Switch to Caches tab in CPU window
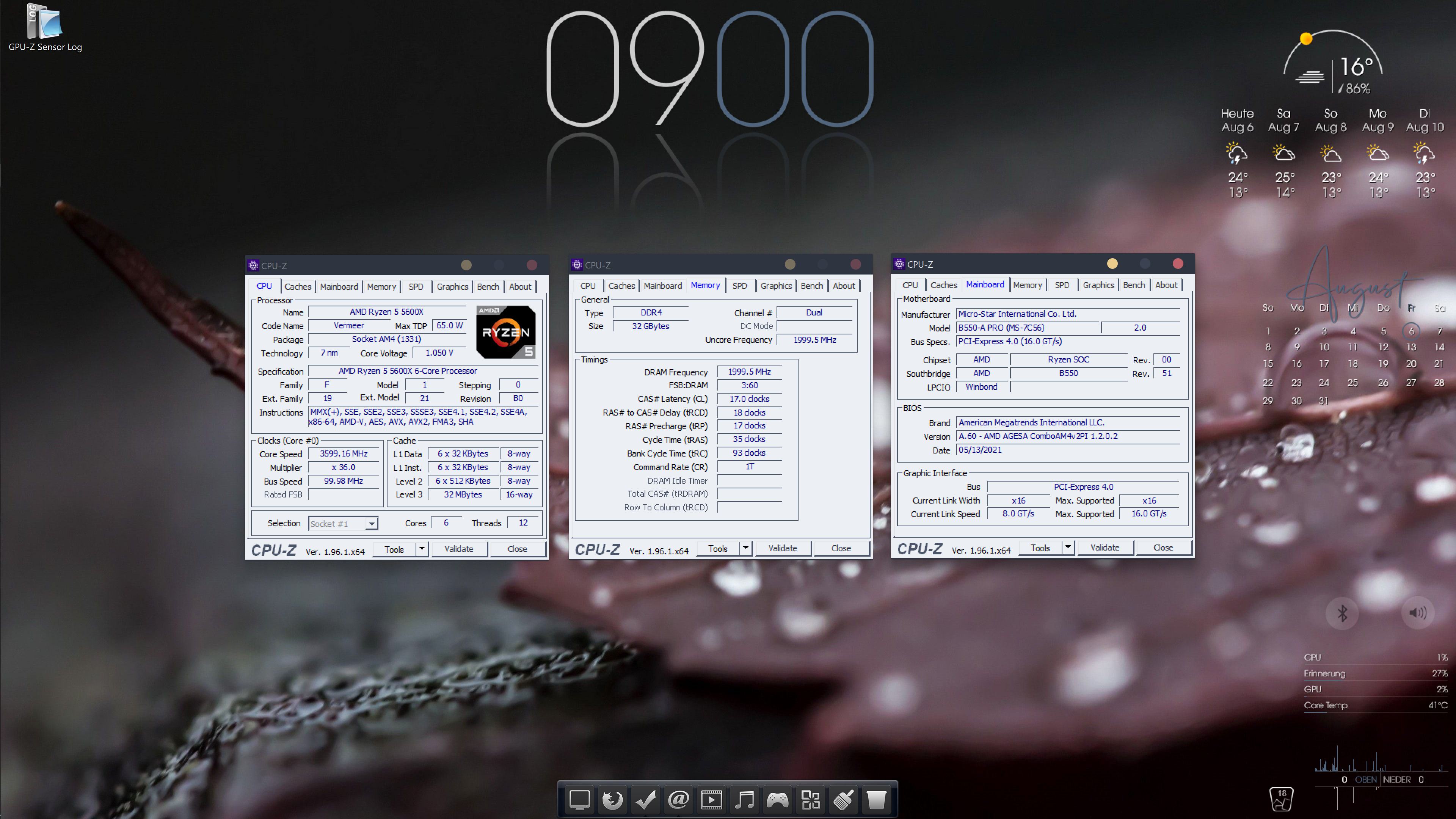This screenshot has width=1456, height=819. [298, 287]
